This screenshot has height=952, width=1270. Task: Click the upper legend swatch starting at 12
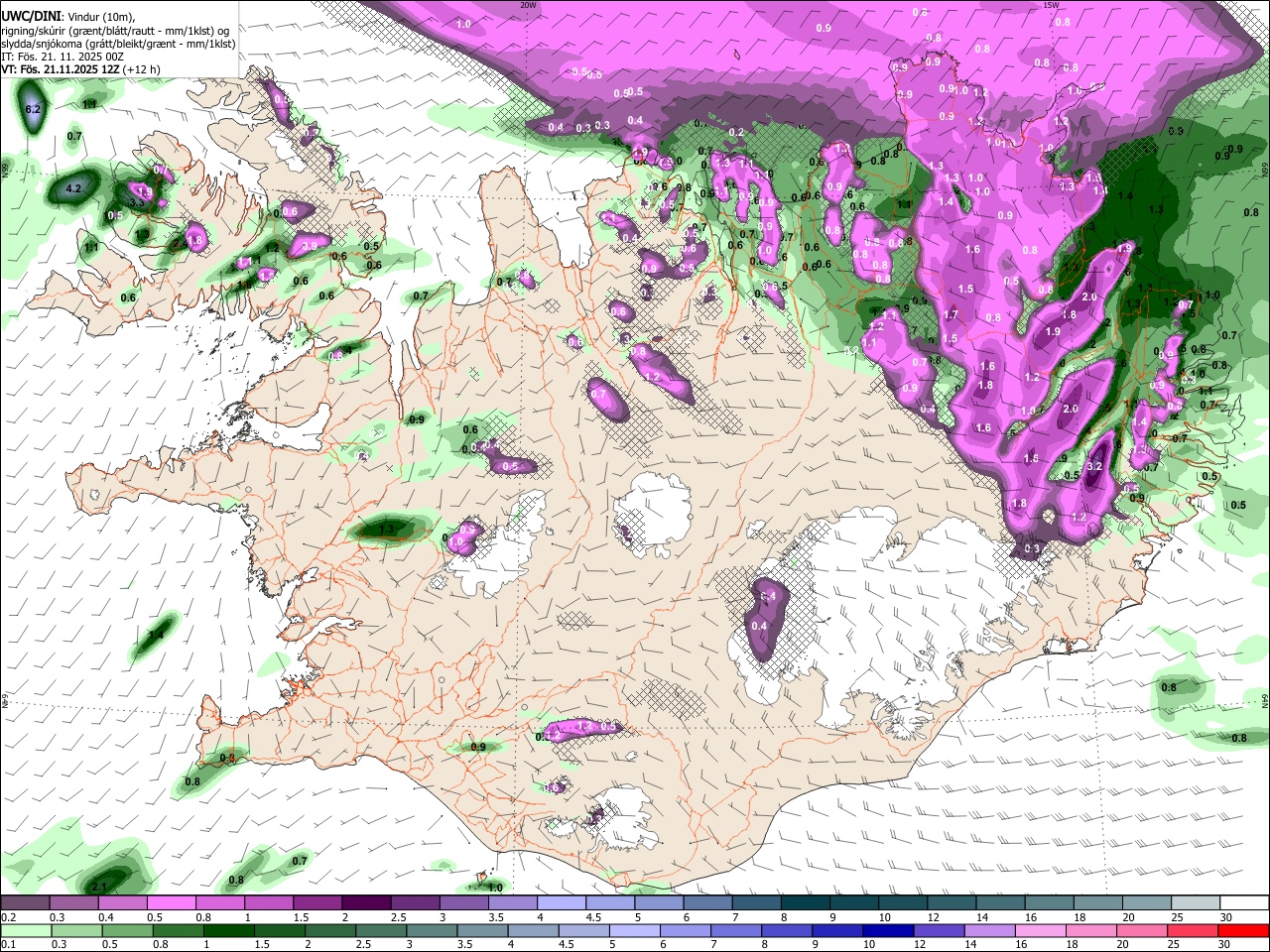click(x=951, y=903)
